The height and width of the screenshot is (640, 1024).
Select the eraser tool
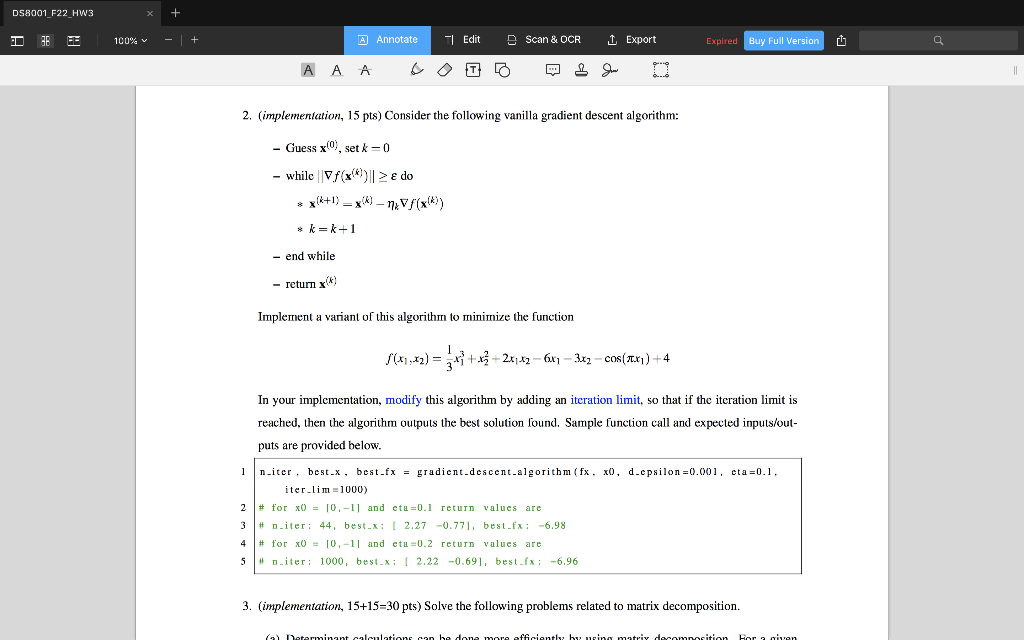tap(445, 70)
